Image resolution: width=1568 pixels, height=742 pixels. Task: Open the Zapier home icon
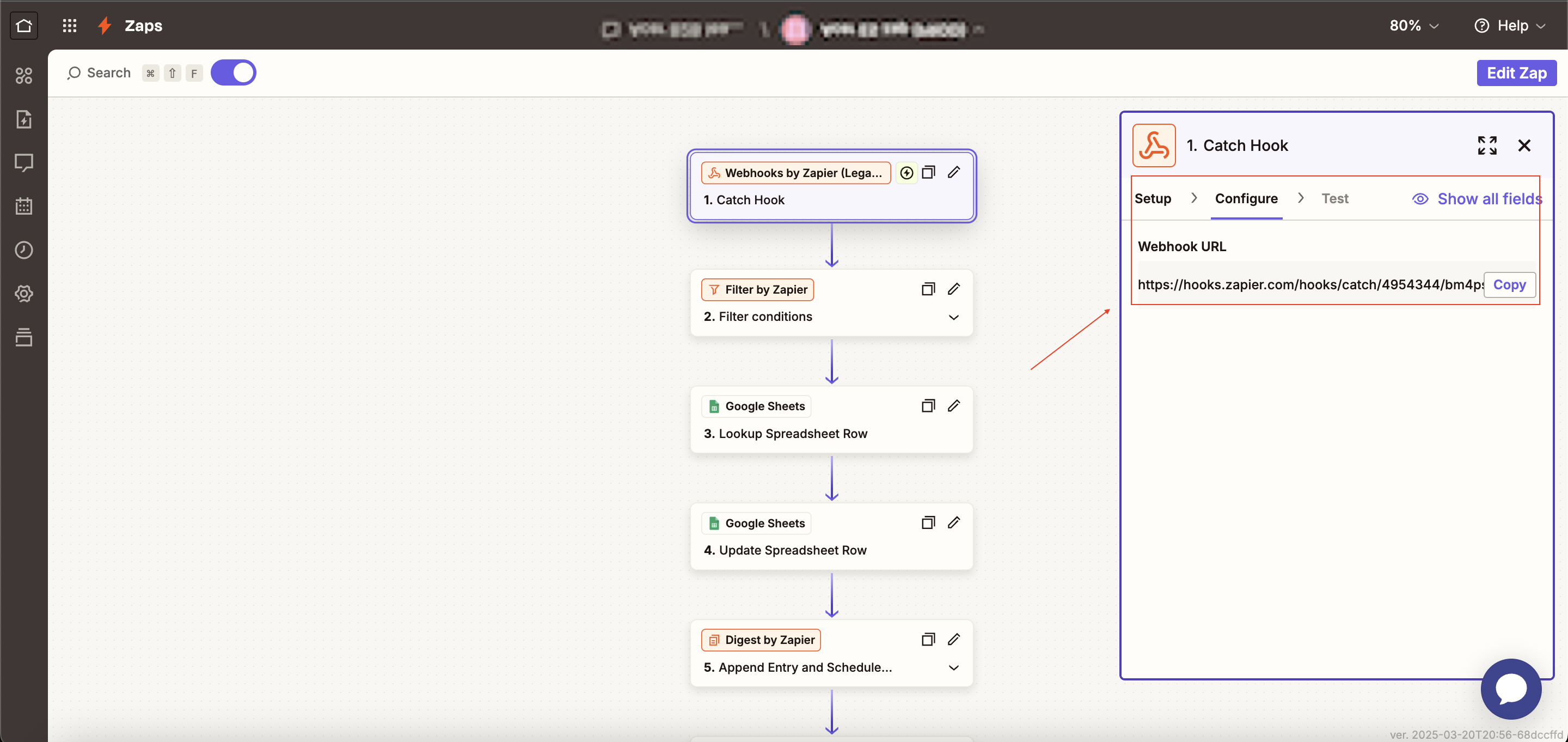pyautogui.click(x=24, y=26)
